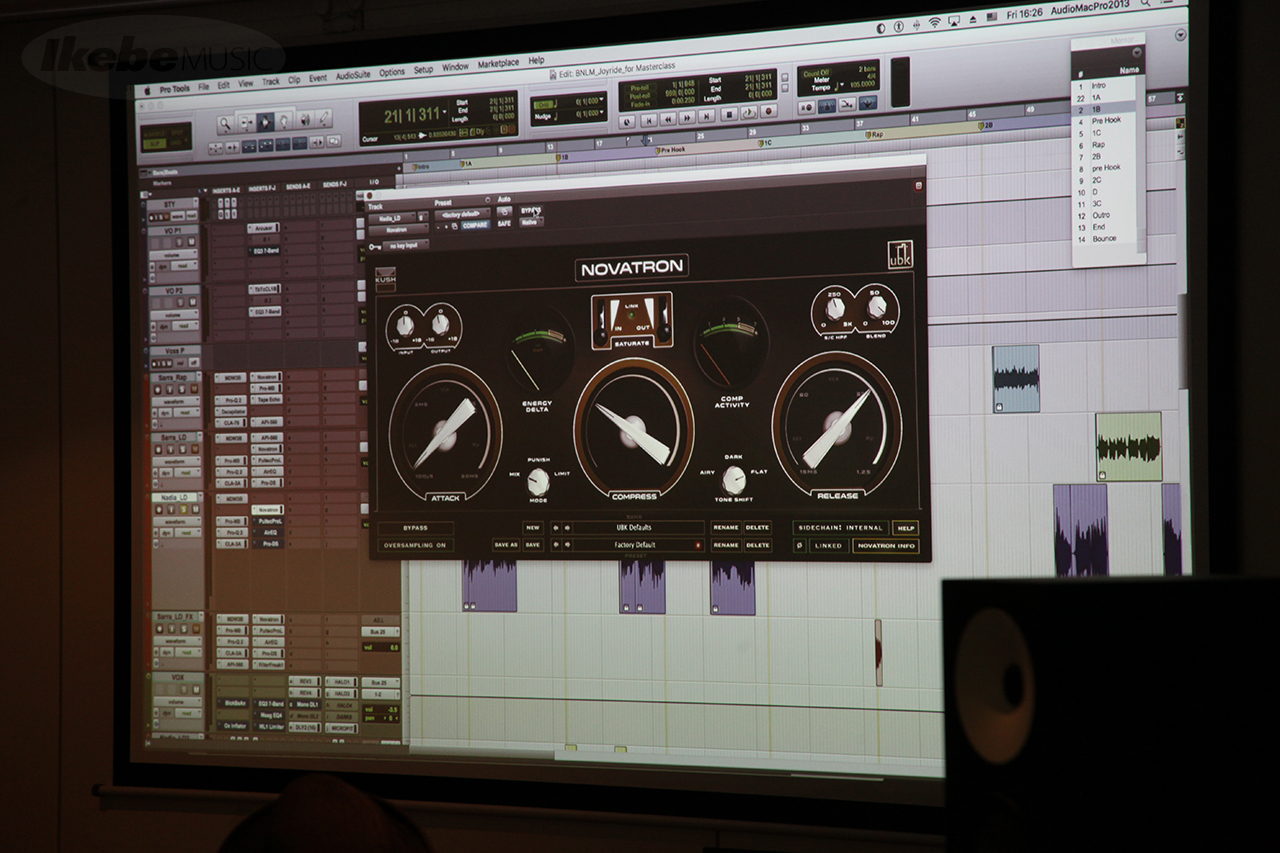The image size is (1280, 853).
Task: Click the ubk logo in Novatron
Action: (x=900, y=256)
